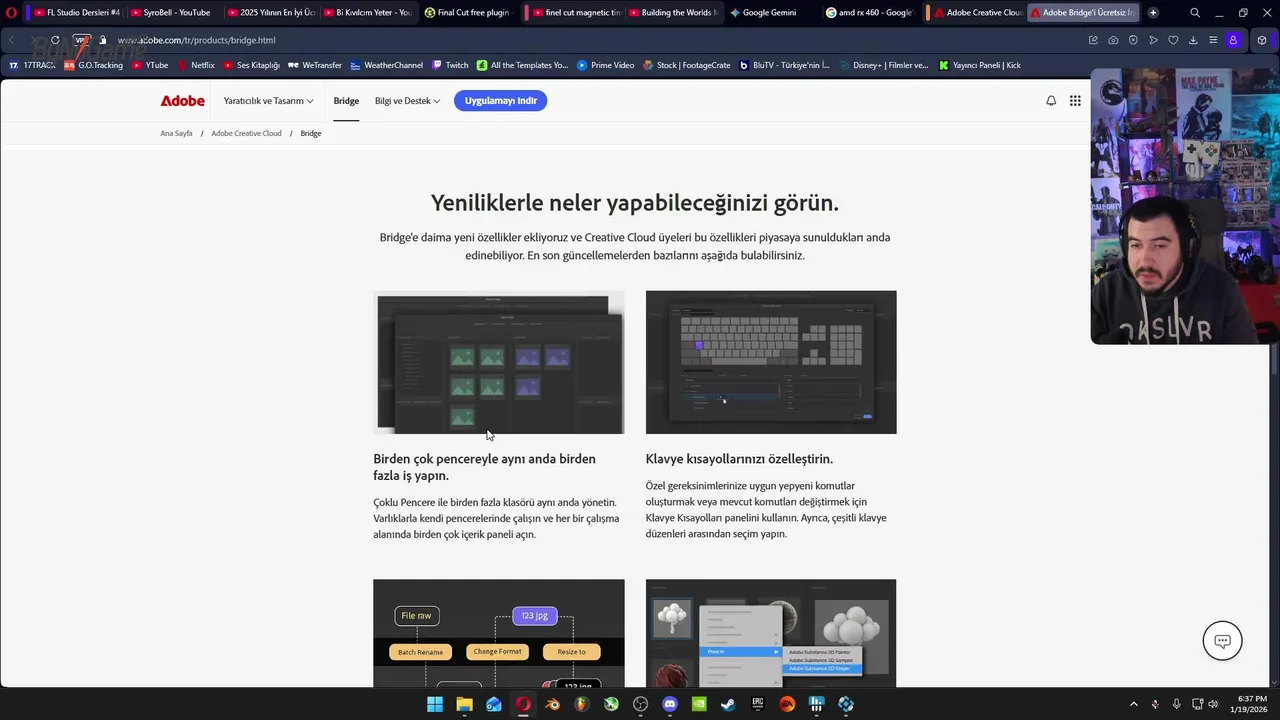Screen dimensions: 1280x720
Task: Open downloads icon in Opera toolbar
Action: click(1193, 40)
